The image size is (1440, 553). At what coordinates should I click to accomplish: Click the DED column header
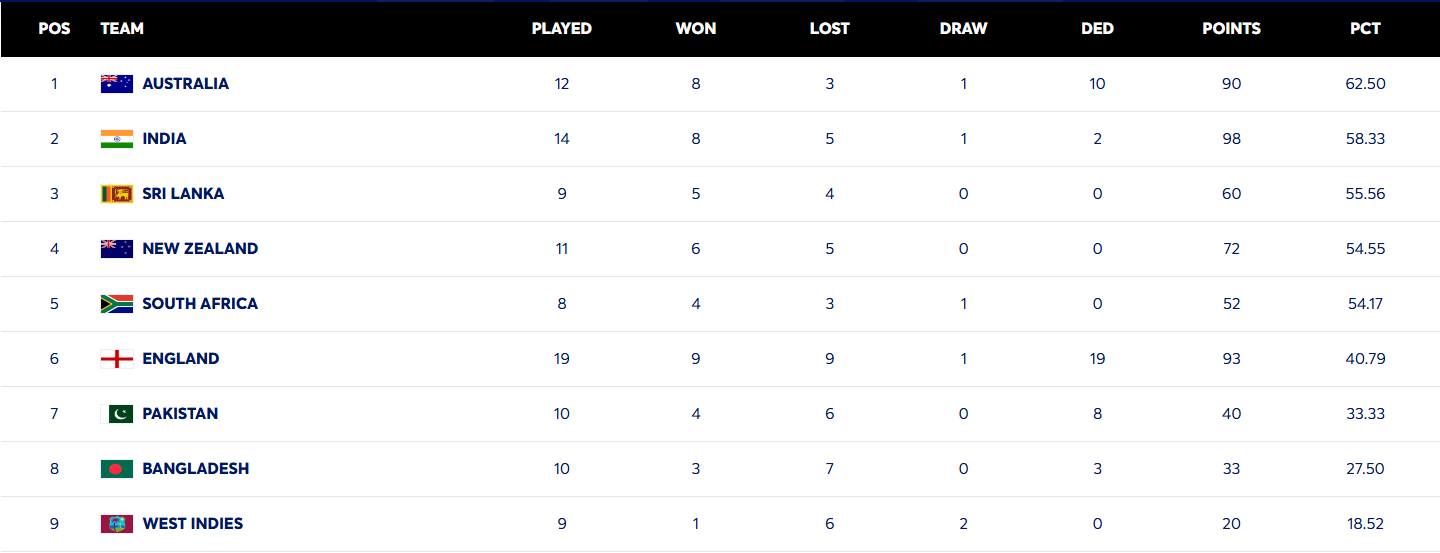click(1097, 29)
